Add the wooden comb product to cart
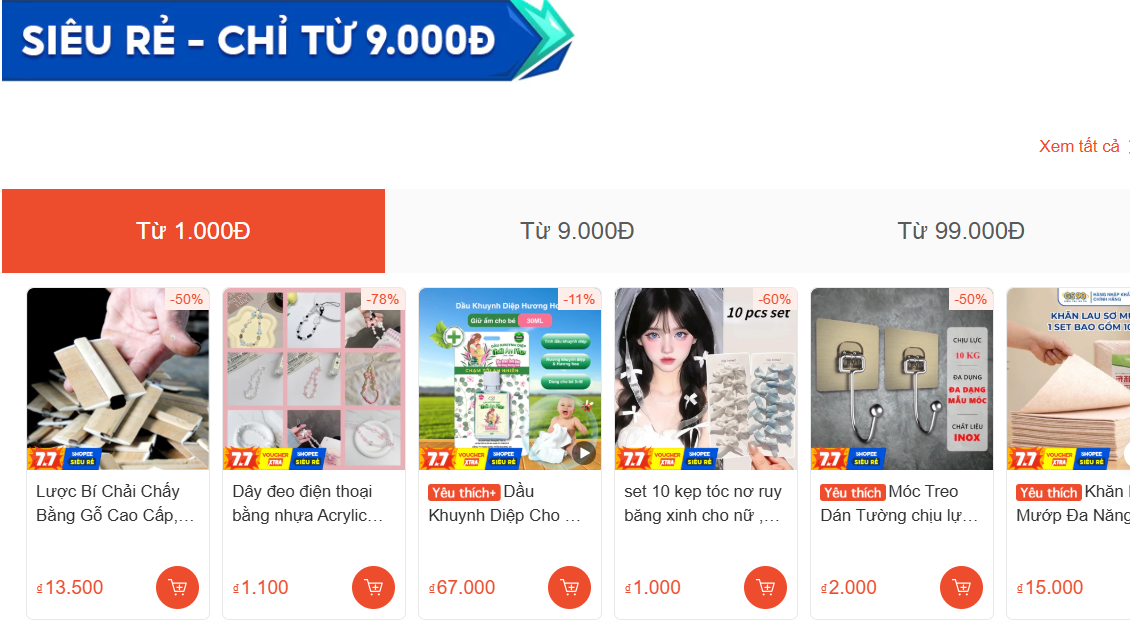Viewport: 1130px width, 624px height. tap(177, 588)
